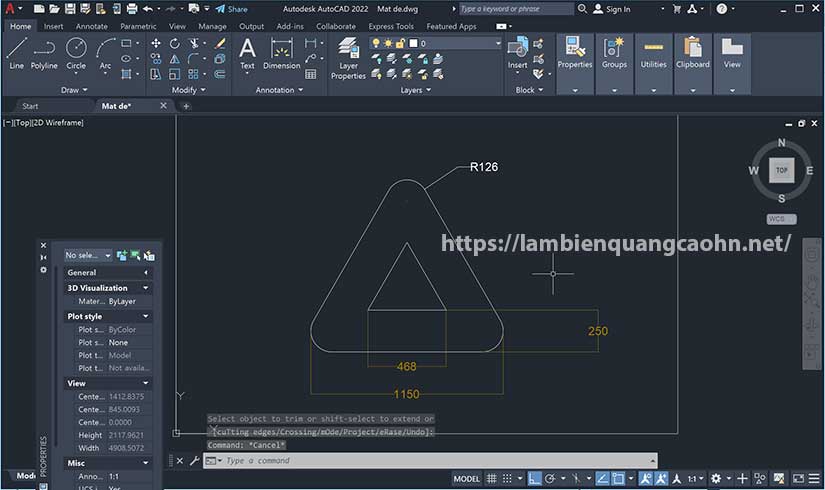Select the Copy tool icon

(x=156, y=58)
